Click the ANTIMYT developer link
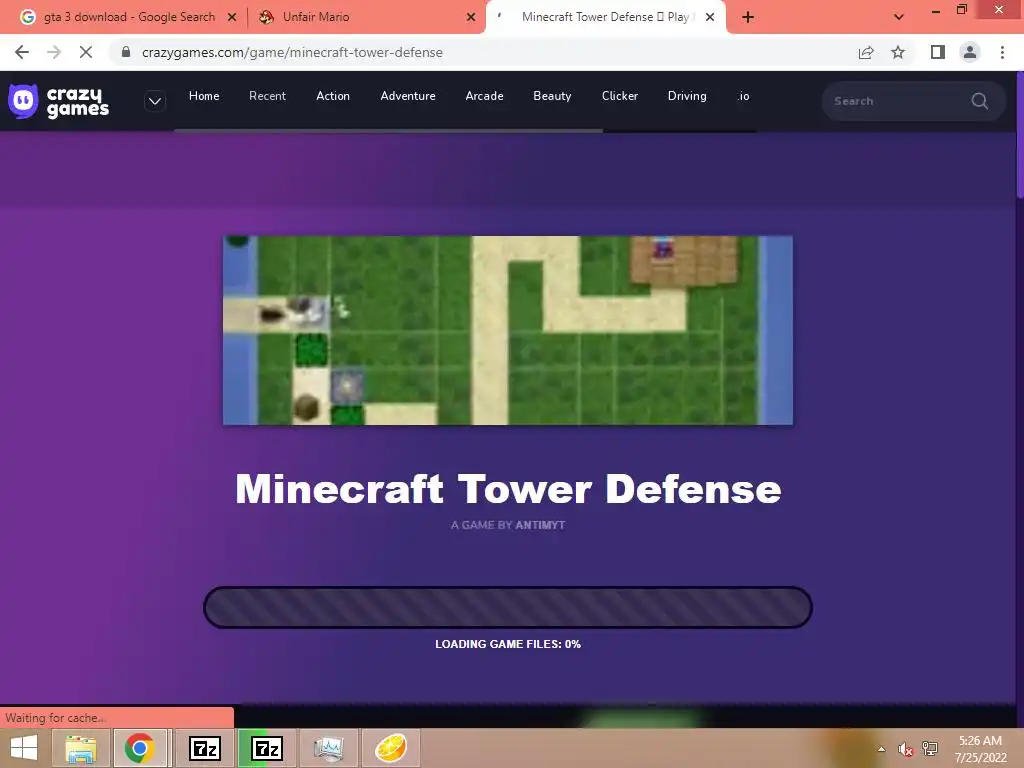This screenshot has width=1024, height=768. [x=540, y=525]
